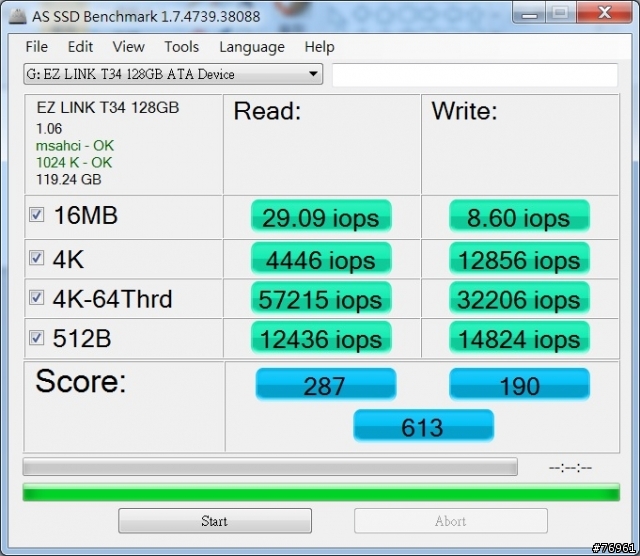Open the Tools menu

(182, 47)
